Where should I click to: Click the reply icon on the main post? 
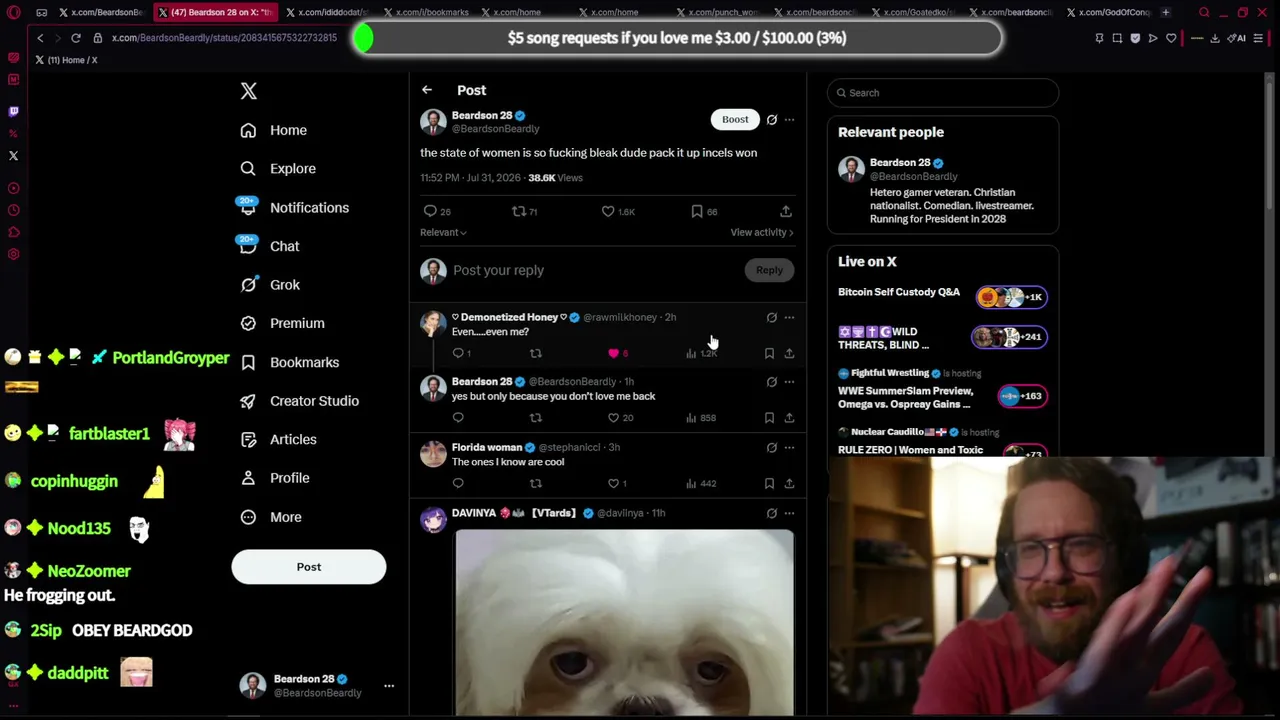[x=430, y=211]
